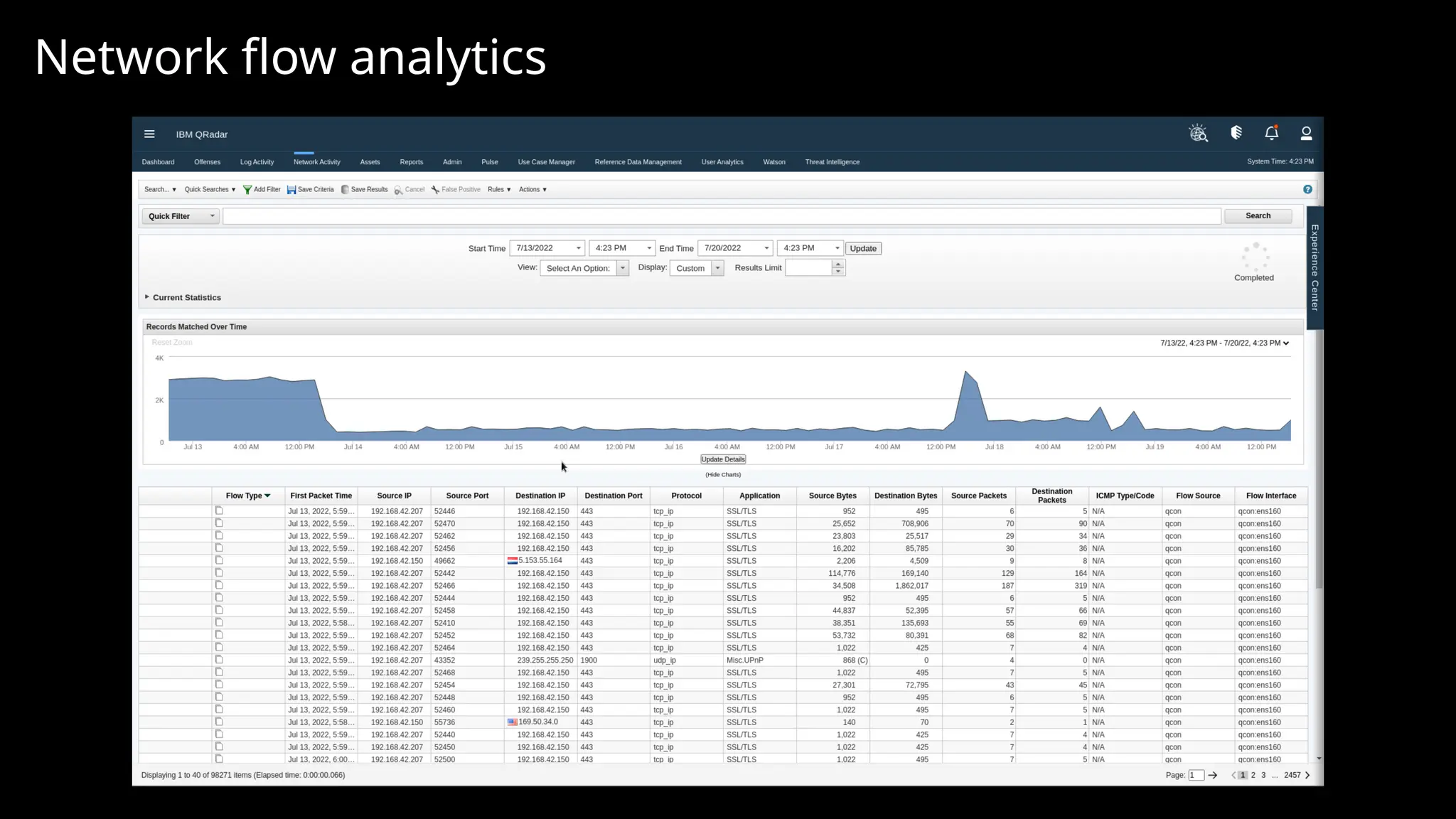Open the View Select An Option dropdown
Image resolution: width=1456 pixels, height=819 pixels.
pyautogui.click(x=584, y=268)
